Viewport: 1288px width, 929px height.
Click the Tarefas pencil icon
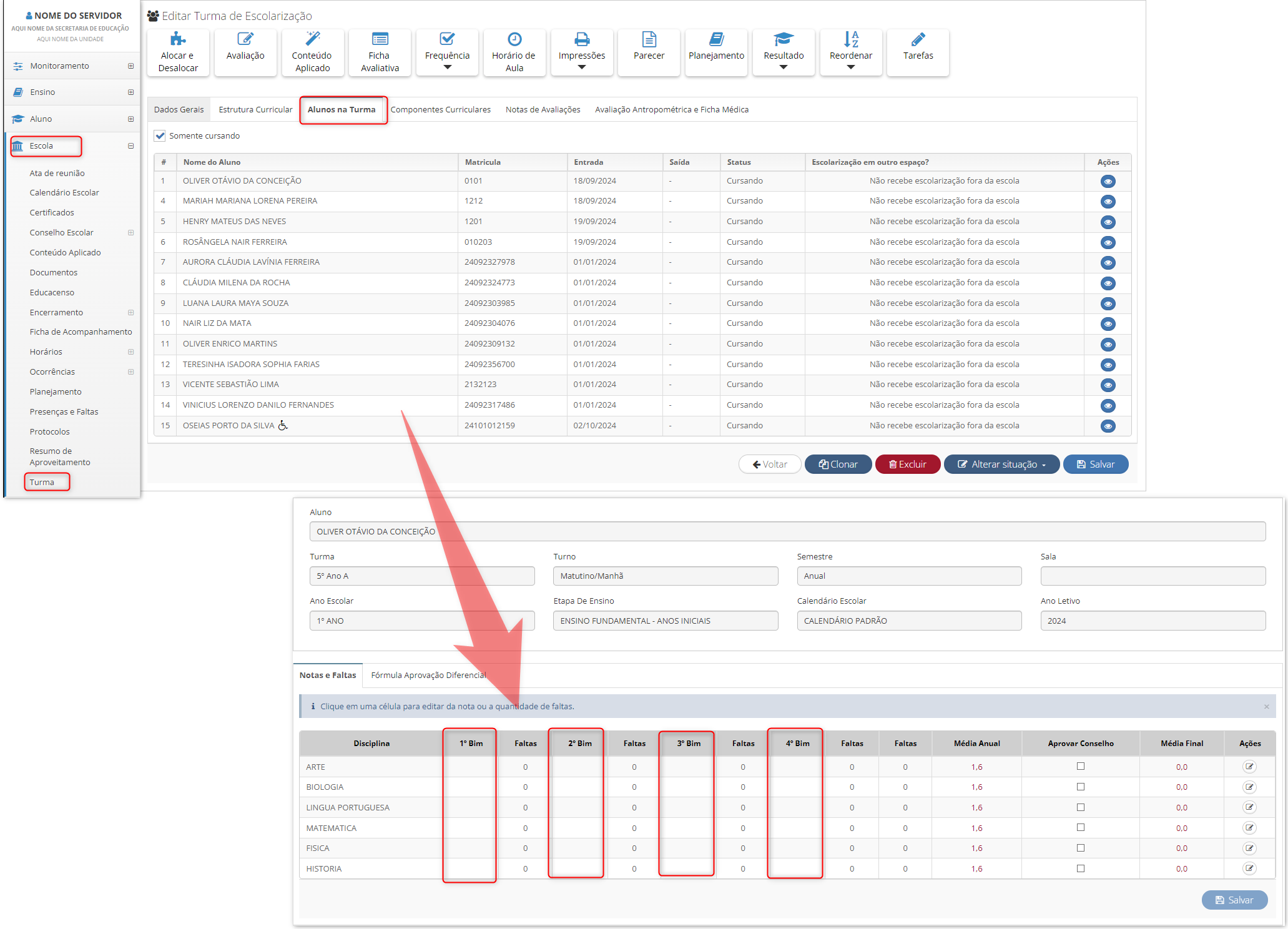[x=918, y=40]
